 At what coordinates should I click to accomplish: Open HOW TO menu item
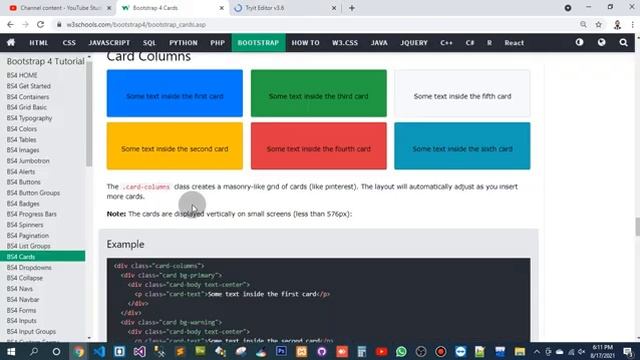305,42
